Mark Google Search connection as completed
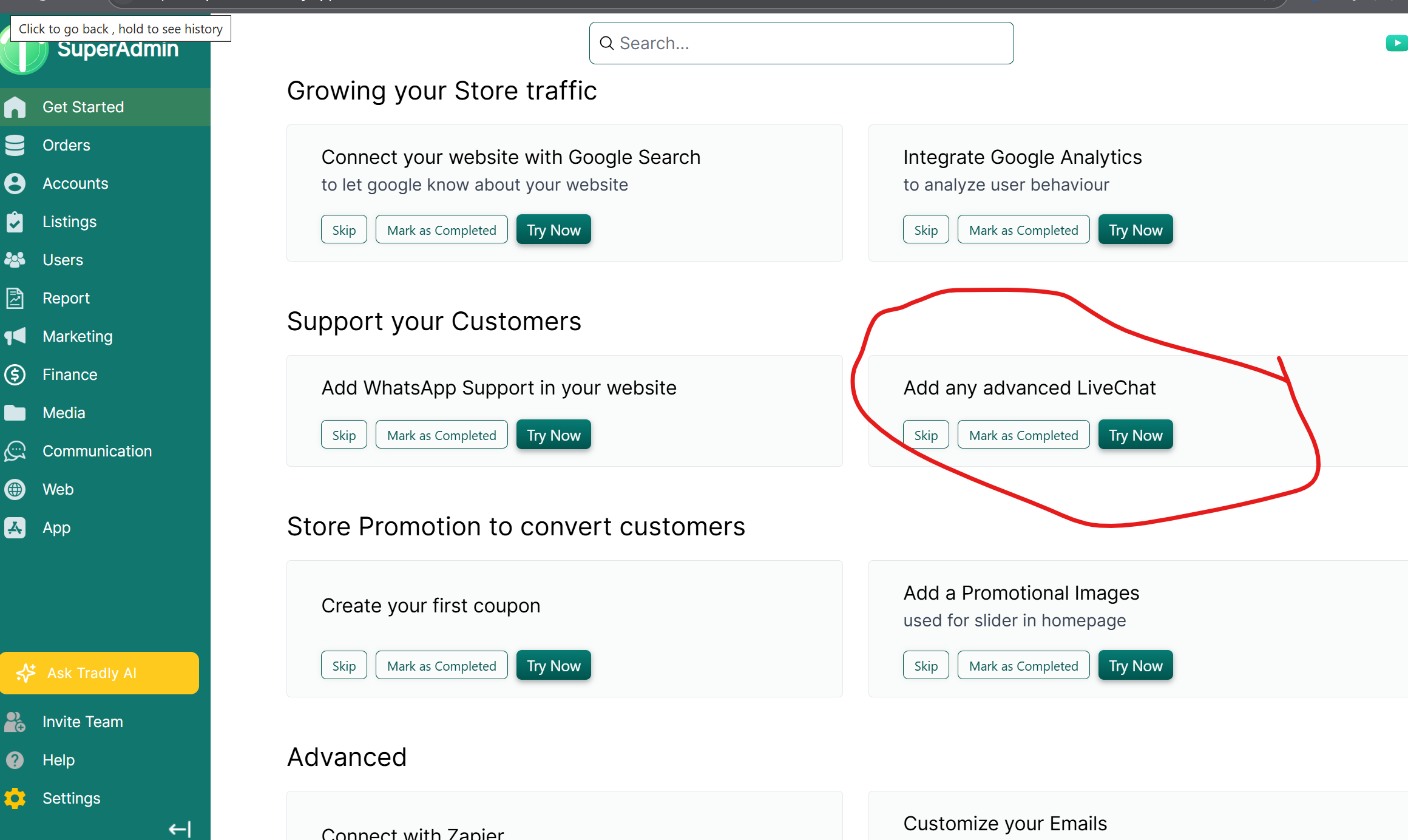The width and height of the screenshot is (1408, 840). [442, 230]
